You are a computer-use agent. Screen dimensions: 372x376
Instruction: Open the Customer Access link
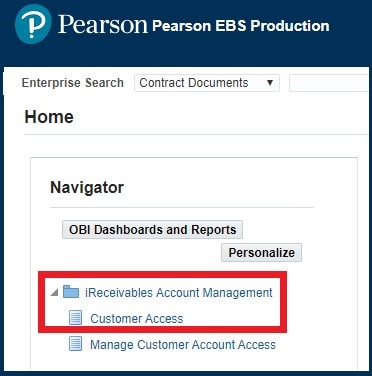click(x=137, y=319)
